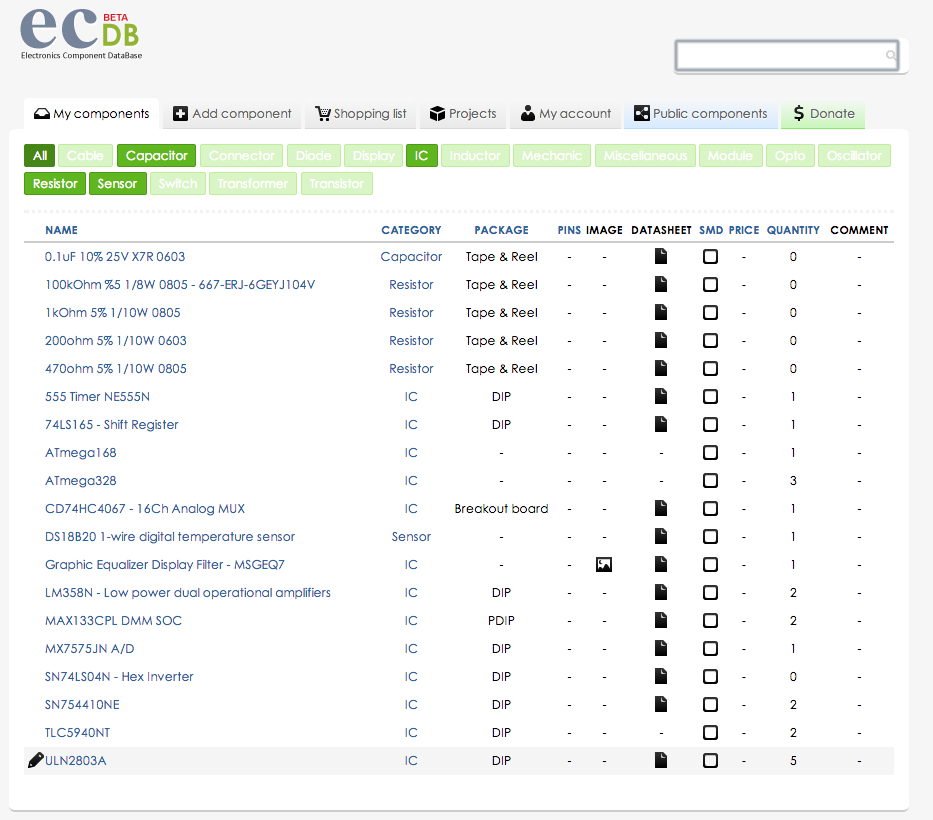The width and height of the screenshot is (933, 820).
Task: Click Sensor category link in DS18B20 row
Action: pyautogui.click(x=411, y=536)
